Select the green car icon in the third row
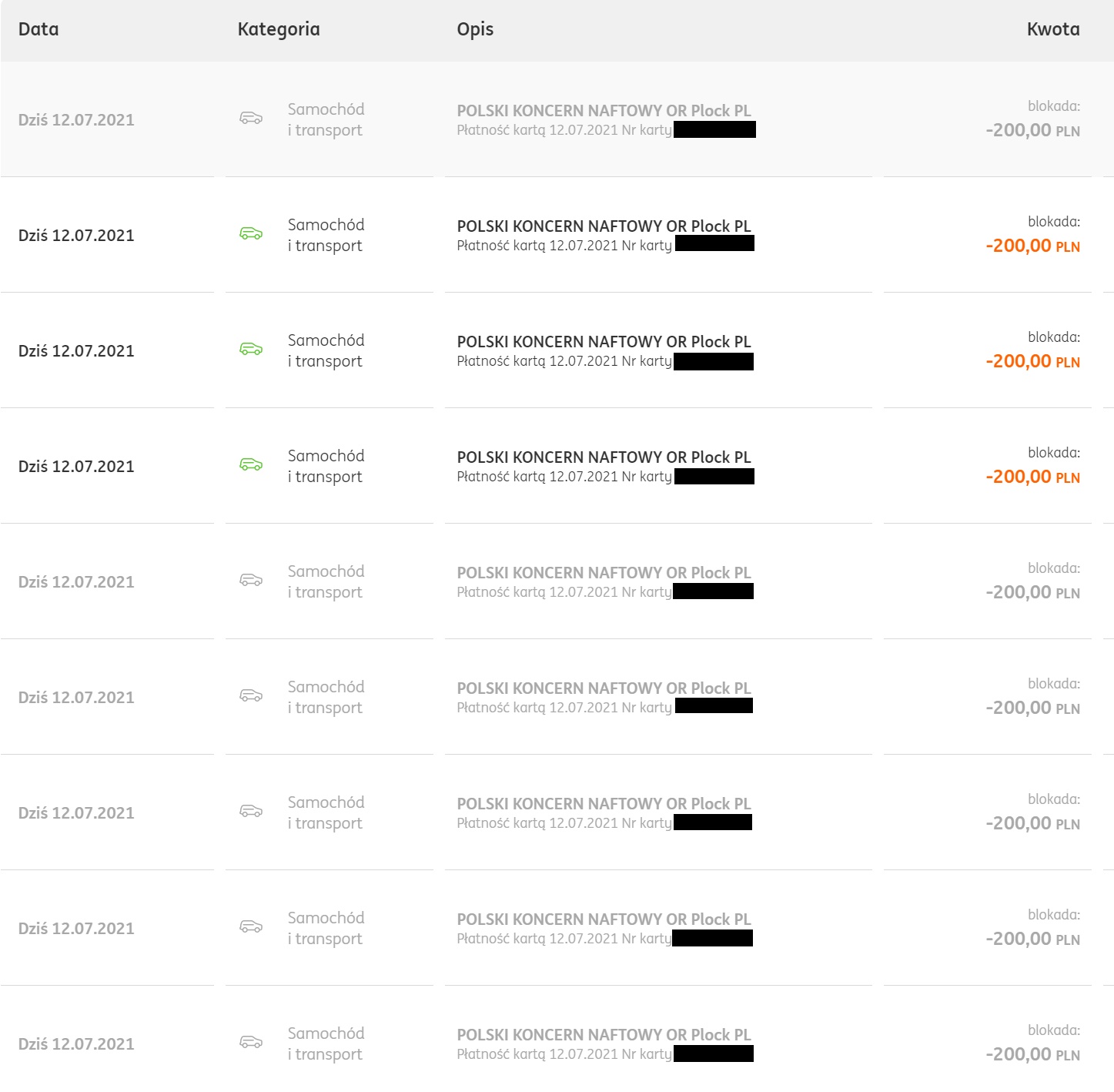 tap(251, 349)
